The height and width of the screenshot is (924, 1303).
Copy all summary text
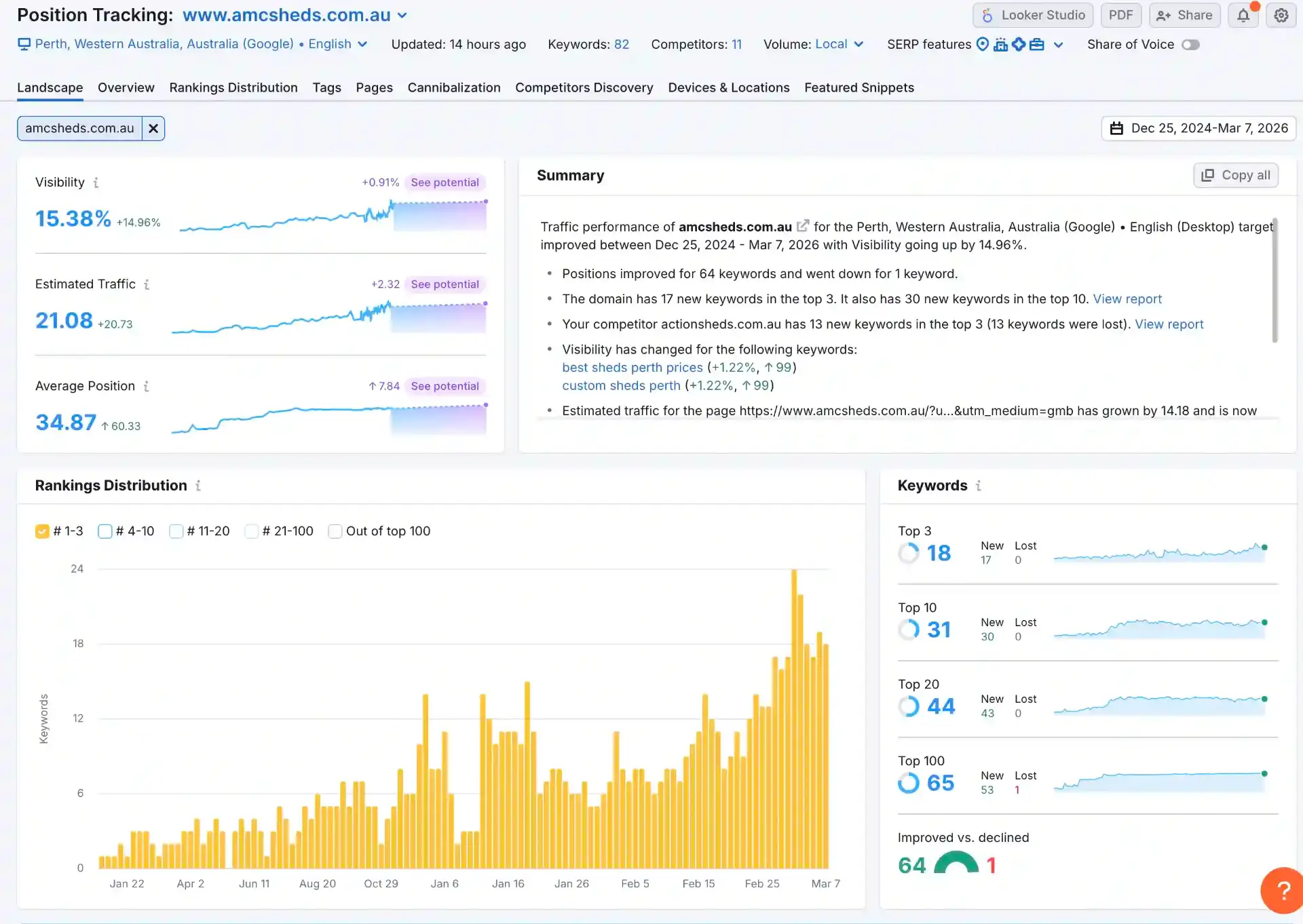pos(1236,175)
